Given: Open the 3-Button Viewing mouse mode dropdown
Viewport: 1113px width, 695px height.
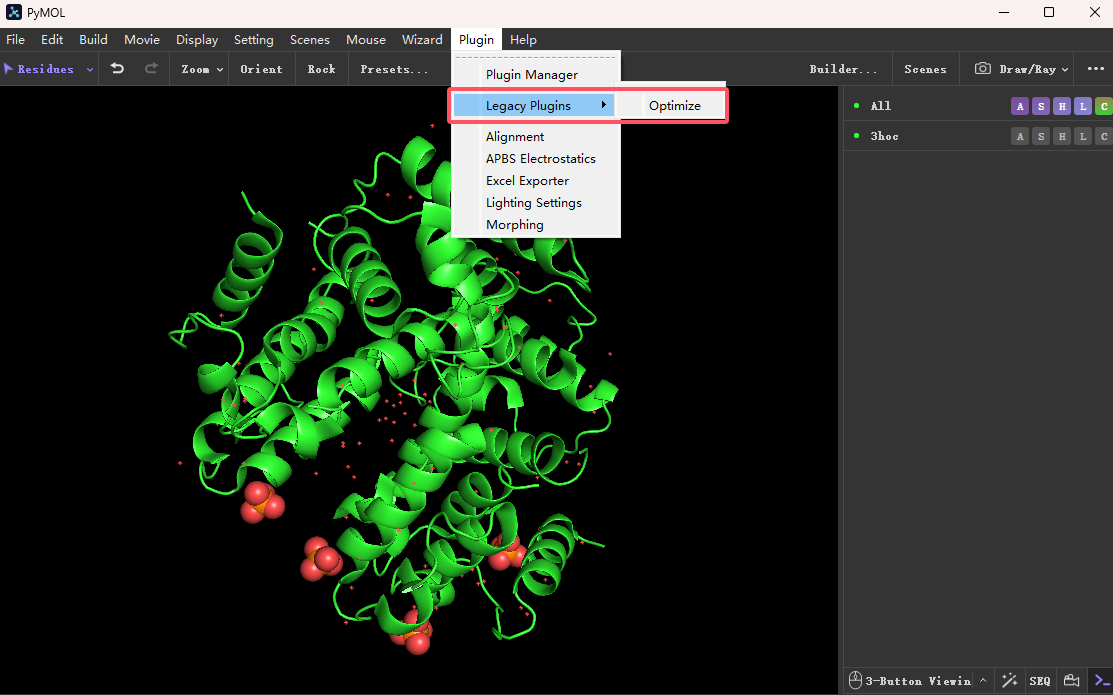Looking at the screenshot, I should (x=916, y=680).
